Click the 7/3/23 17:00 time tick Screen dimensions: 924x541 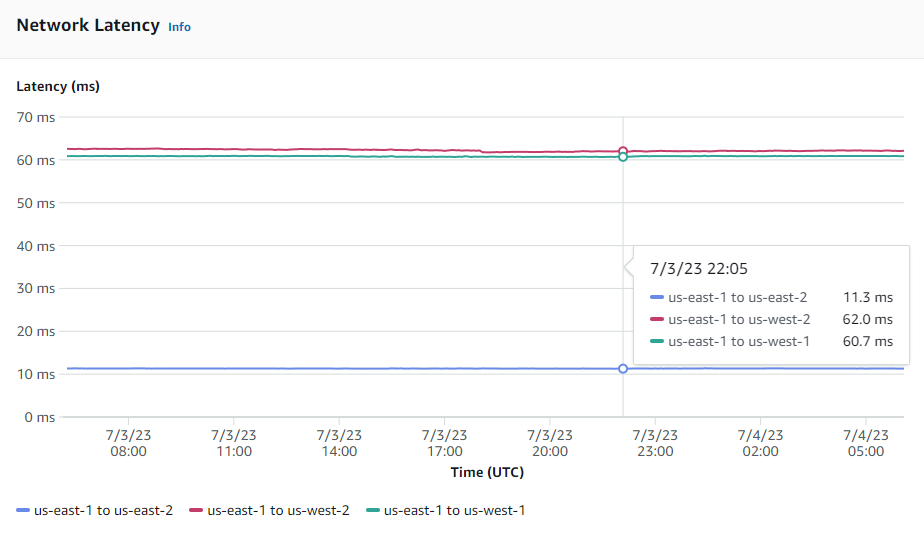[445, 443]
